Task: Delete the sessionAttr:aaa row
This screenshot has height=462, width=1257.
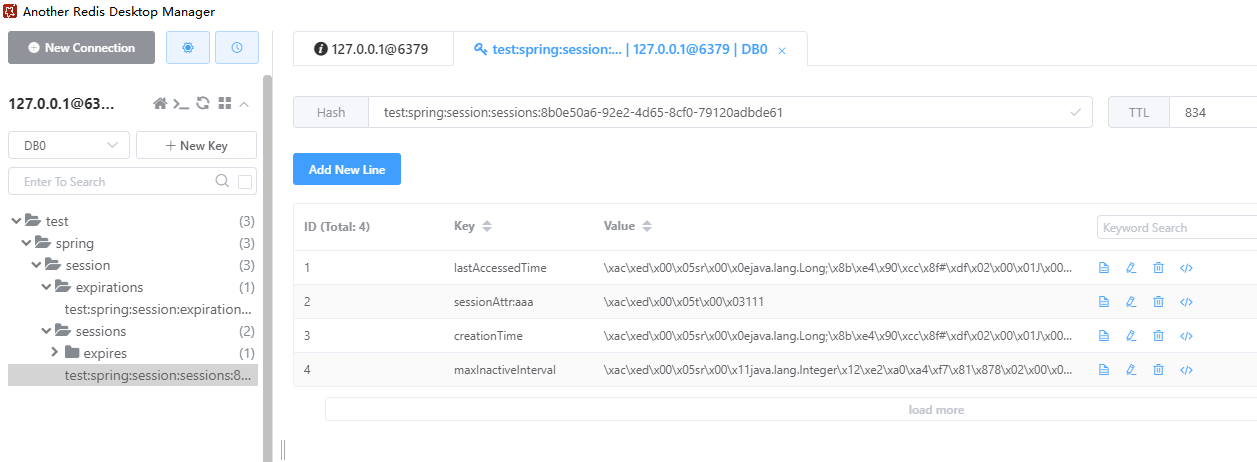Action: click(x=1158, y=302)
